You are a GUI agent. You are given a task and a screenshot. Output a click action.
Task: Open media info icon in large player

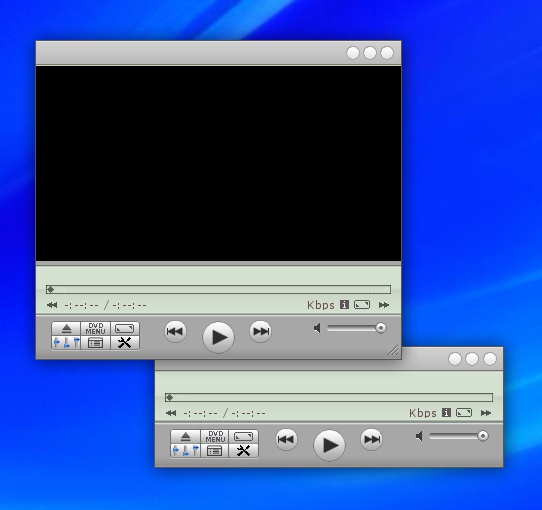click(x=344, y=305)
